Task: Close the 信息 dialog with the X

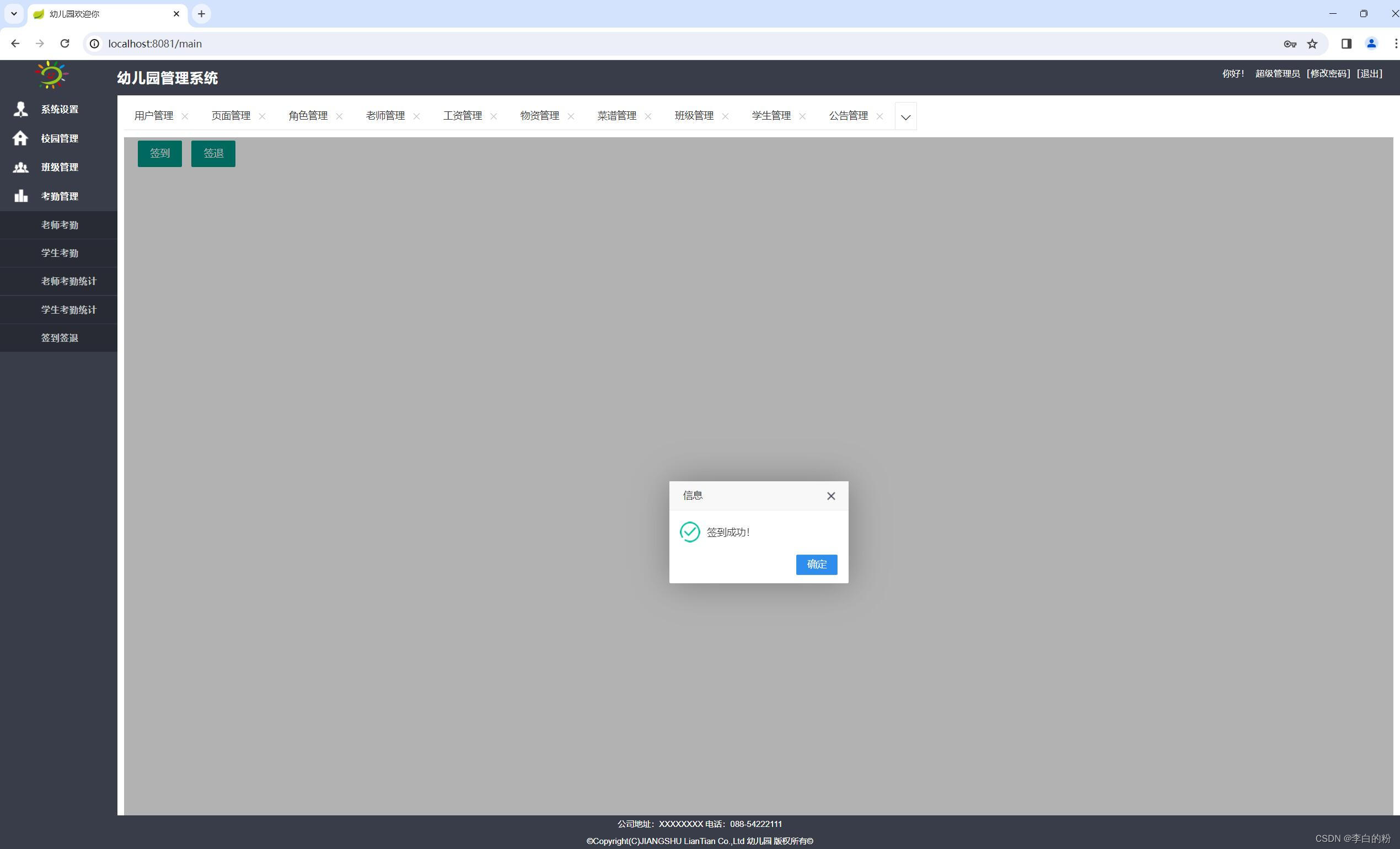Action: coord(831,496)
